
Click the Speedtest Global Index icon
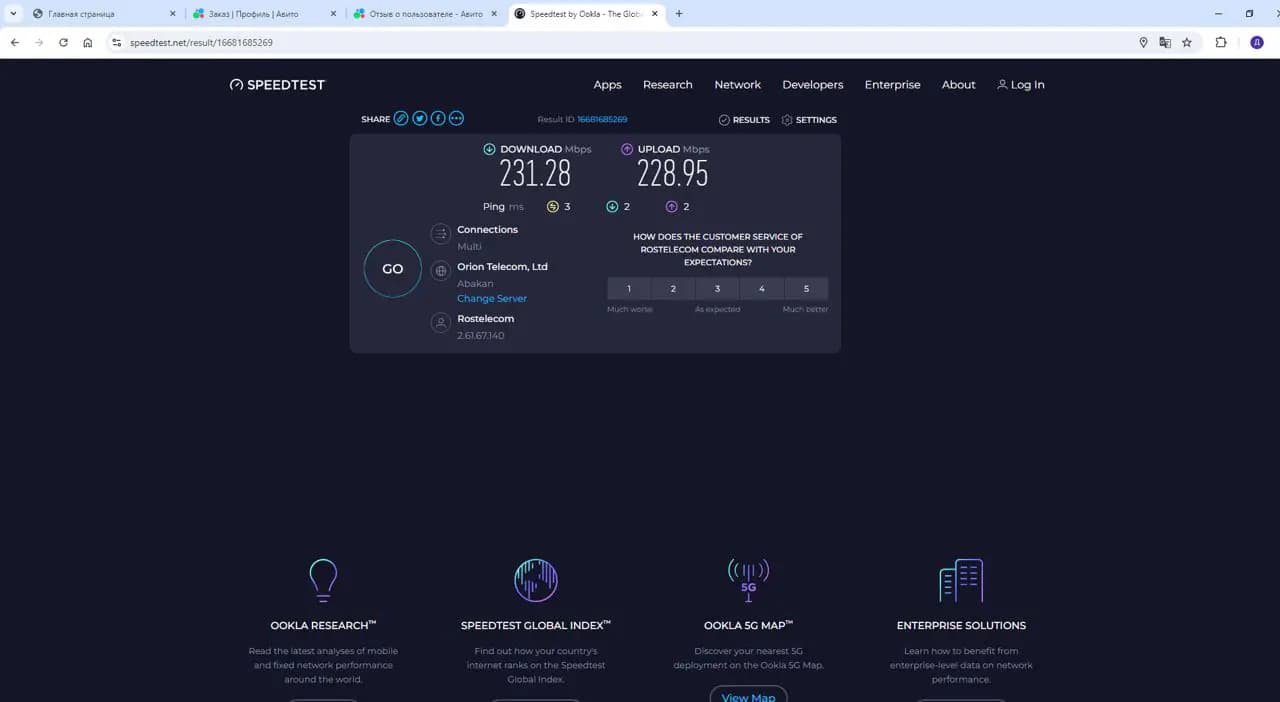pyautogui.click(x=536, y=580)
